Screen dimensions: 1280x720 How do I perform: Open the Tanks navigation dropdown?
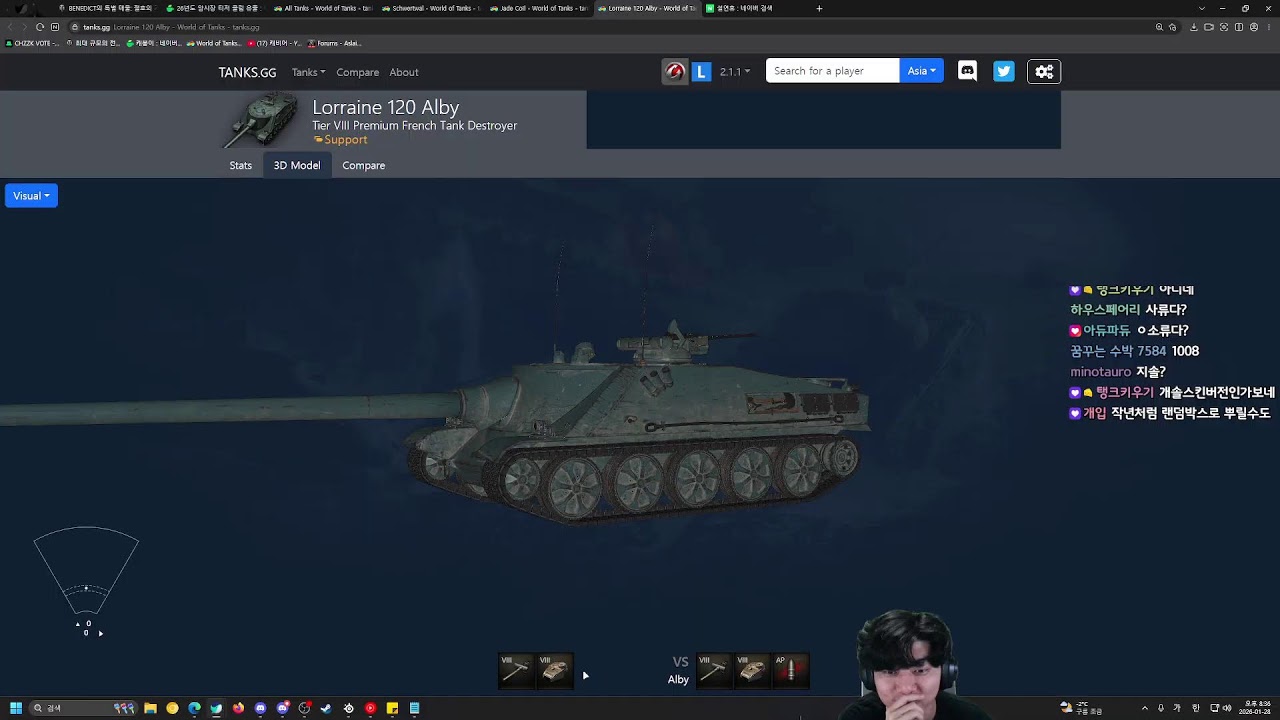click(308, 72)
